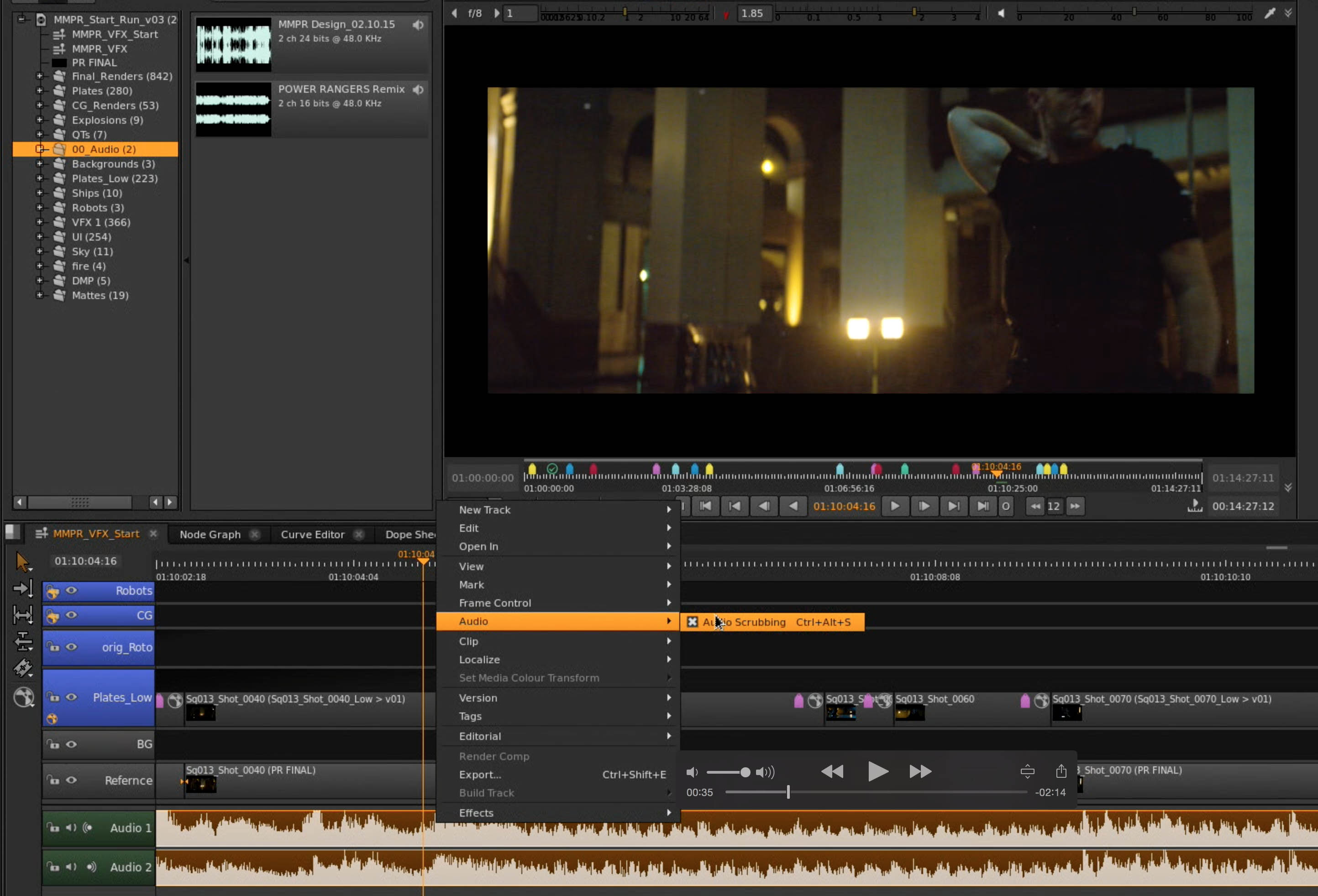
Task: Select the track select forward tool
Action: click(x=23, y=589)
